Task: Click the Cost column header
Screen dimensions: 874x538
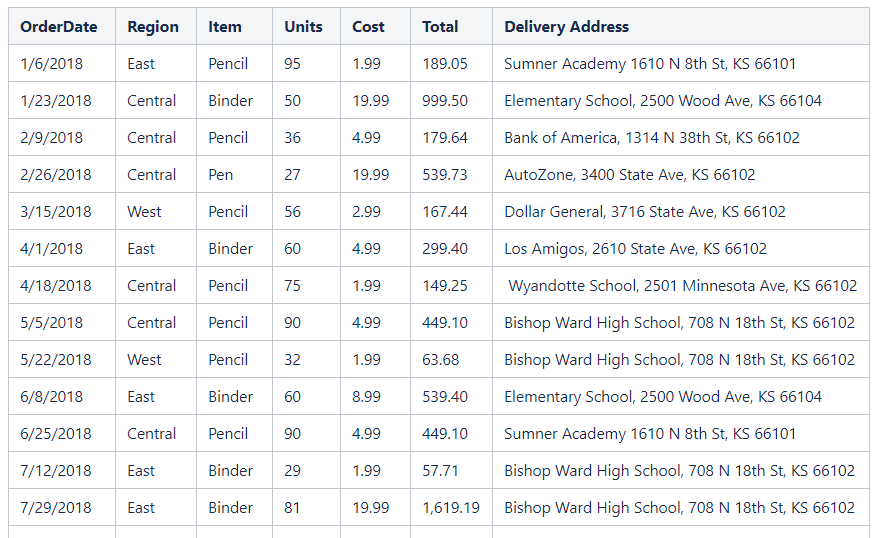Action: click(368, 27)
